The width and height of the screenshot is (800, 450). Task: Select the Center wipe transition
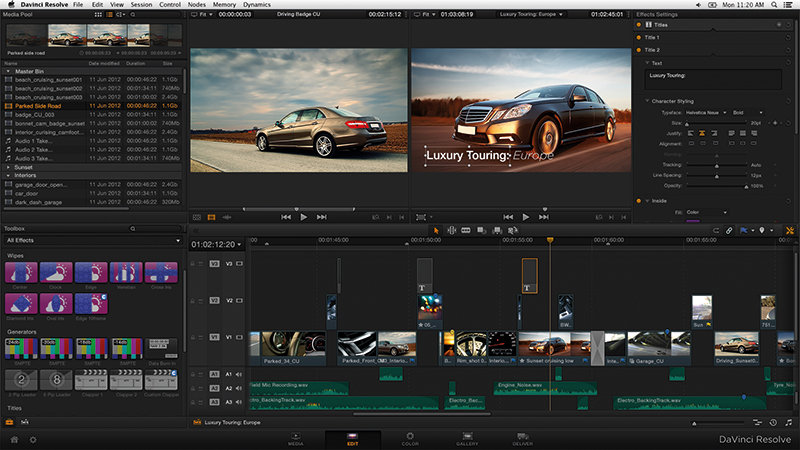click(x=21, y=272)
